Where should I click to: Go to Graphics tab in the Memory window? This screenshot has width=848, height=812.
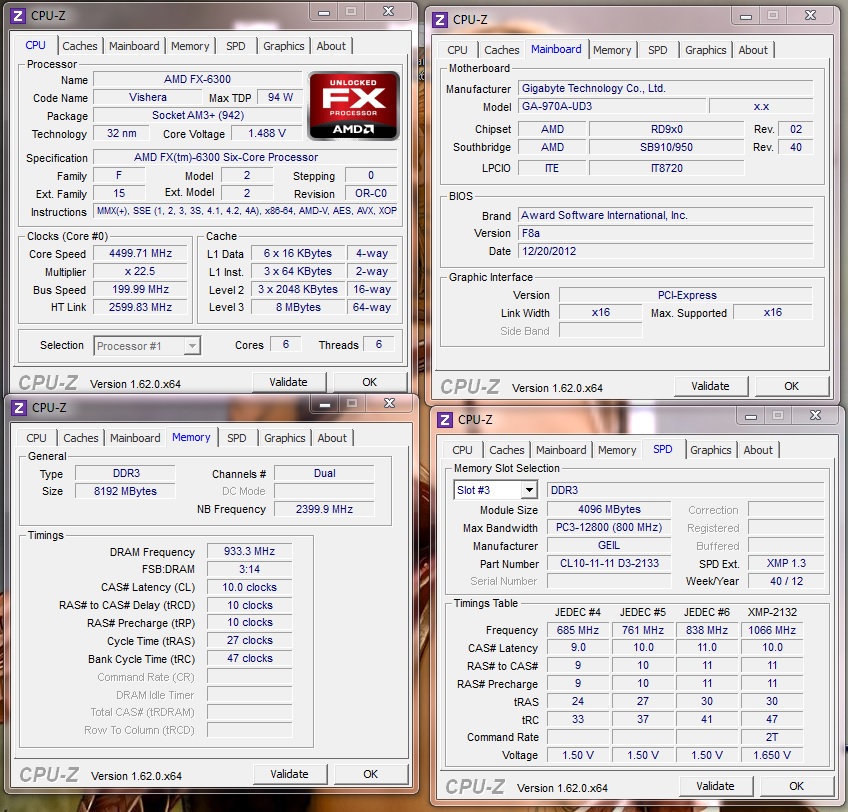click(284, 438)
